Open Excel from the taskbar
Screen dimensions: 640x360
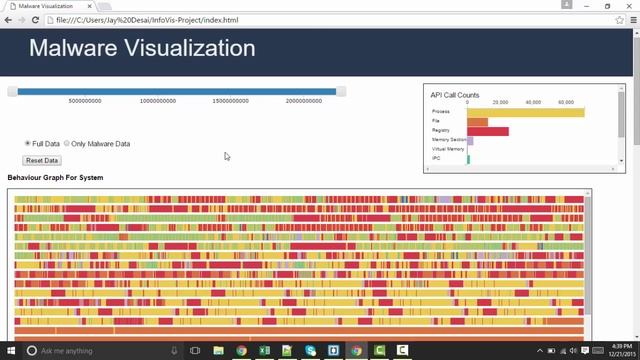tap(264, 351)
